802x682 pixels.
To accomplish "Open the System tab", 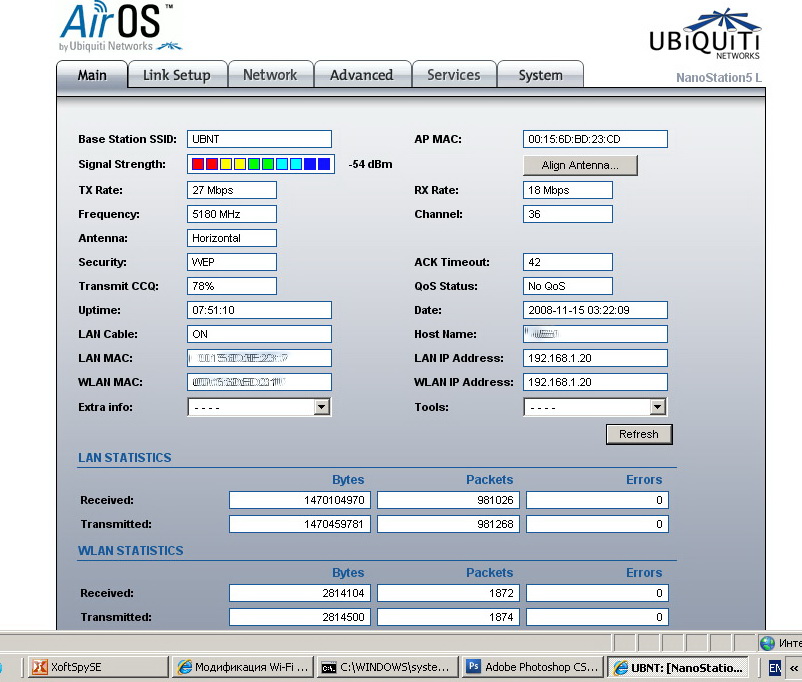I will 540,75.
